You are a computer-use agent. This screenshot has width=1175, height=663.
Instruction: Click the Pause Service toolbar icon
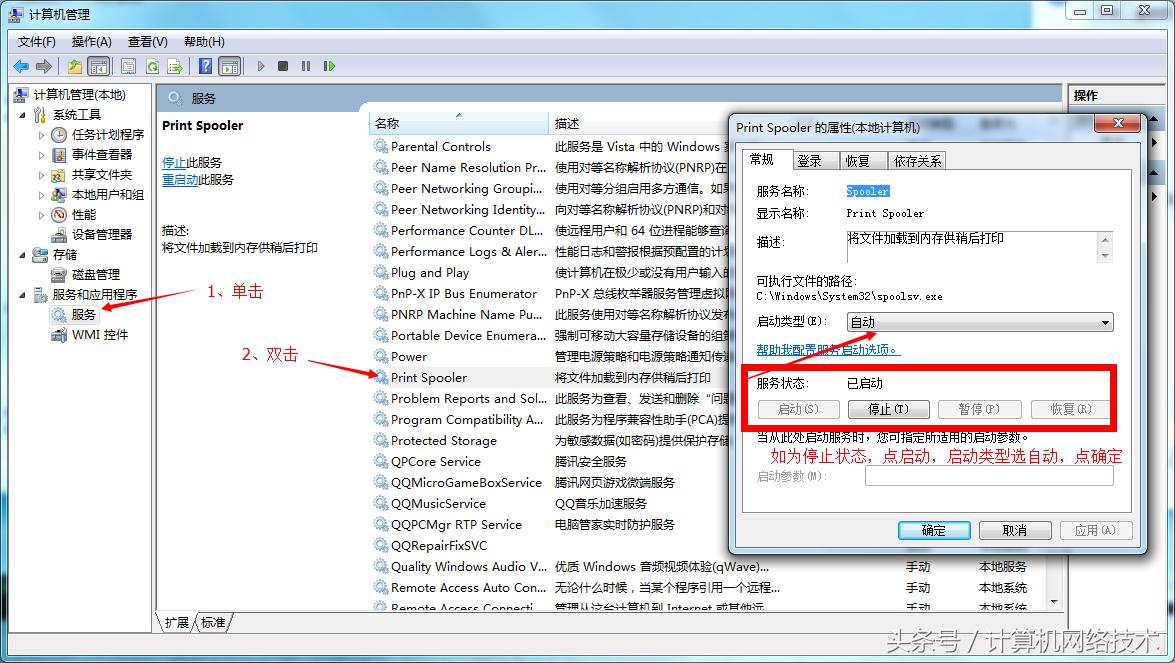pos(304,65)
